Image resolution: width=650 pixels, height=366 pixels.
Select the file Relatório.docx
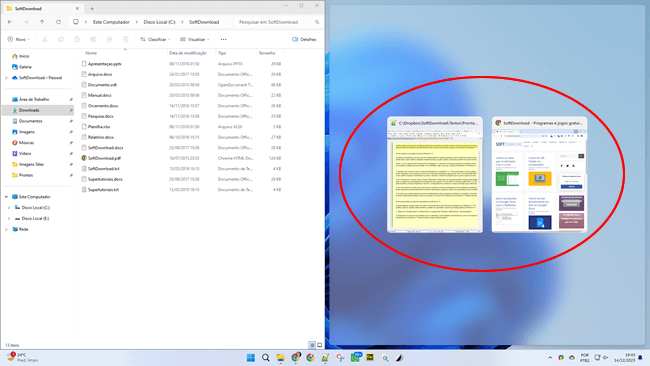click(x=101, y=137)
